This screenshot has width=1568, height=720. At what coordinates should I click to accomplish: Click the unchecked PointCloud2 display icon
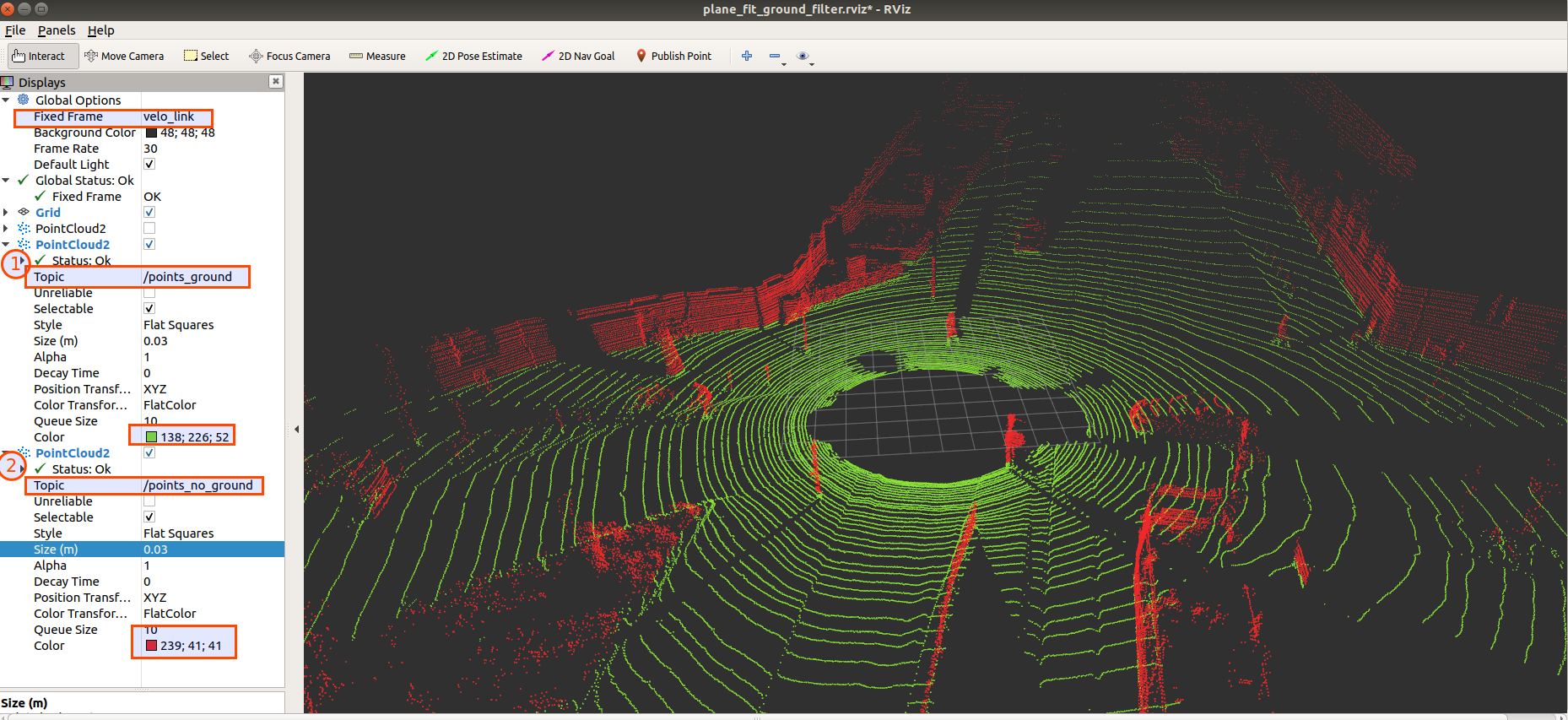point(24,228)
